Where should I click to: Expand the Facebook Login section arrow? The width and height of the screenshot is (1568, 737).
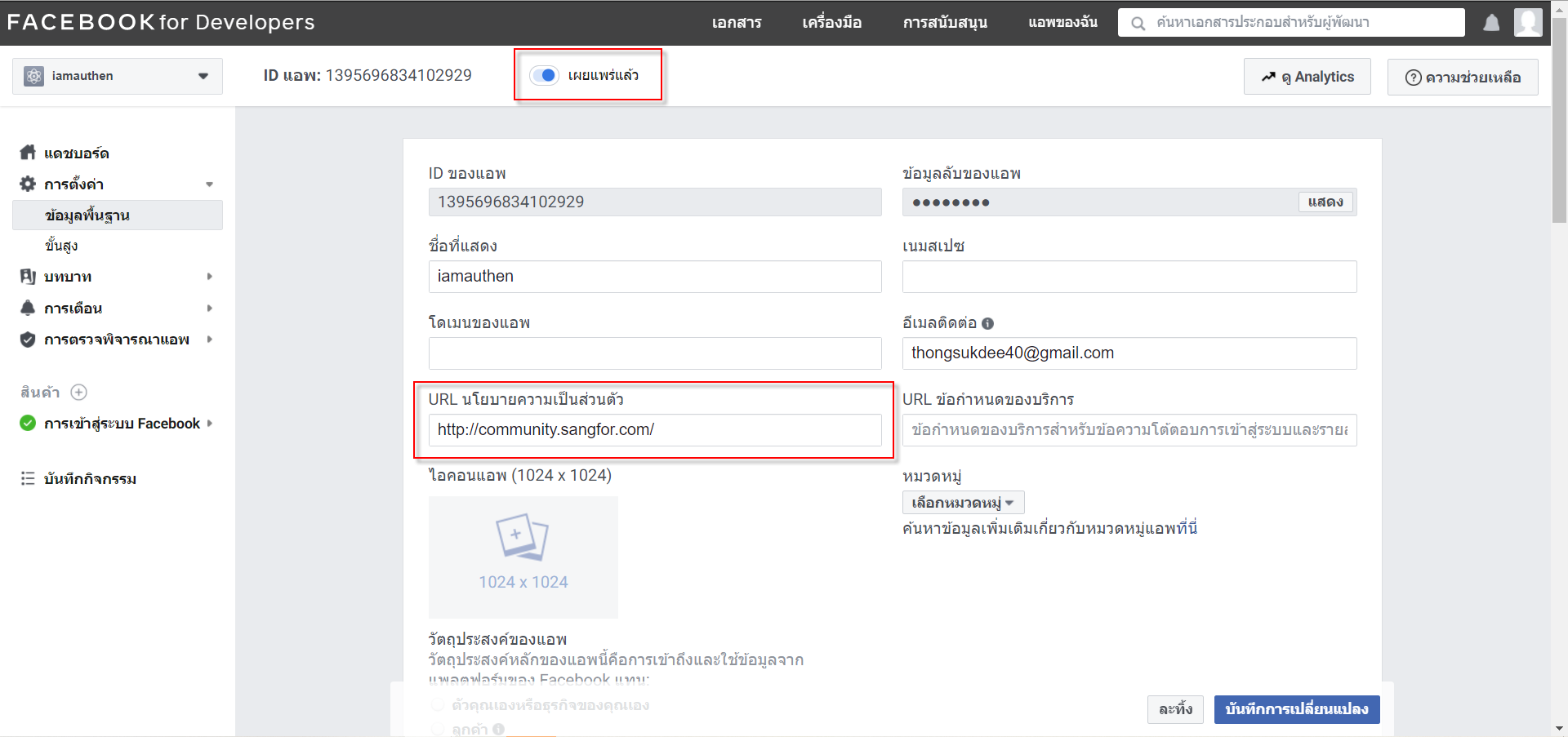(210, 424)
